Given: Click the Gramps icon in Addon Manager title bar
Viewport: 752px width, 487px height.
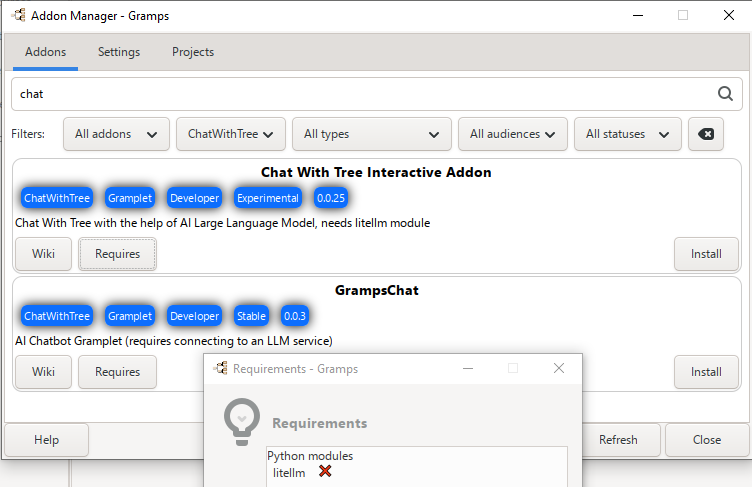Looking at the screenshot, I should coord(19,15).
